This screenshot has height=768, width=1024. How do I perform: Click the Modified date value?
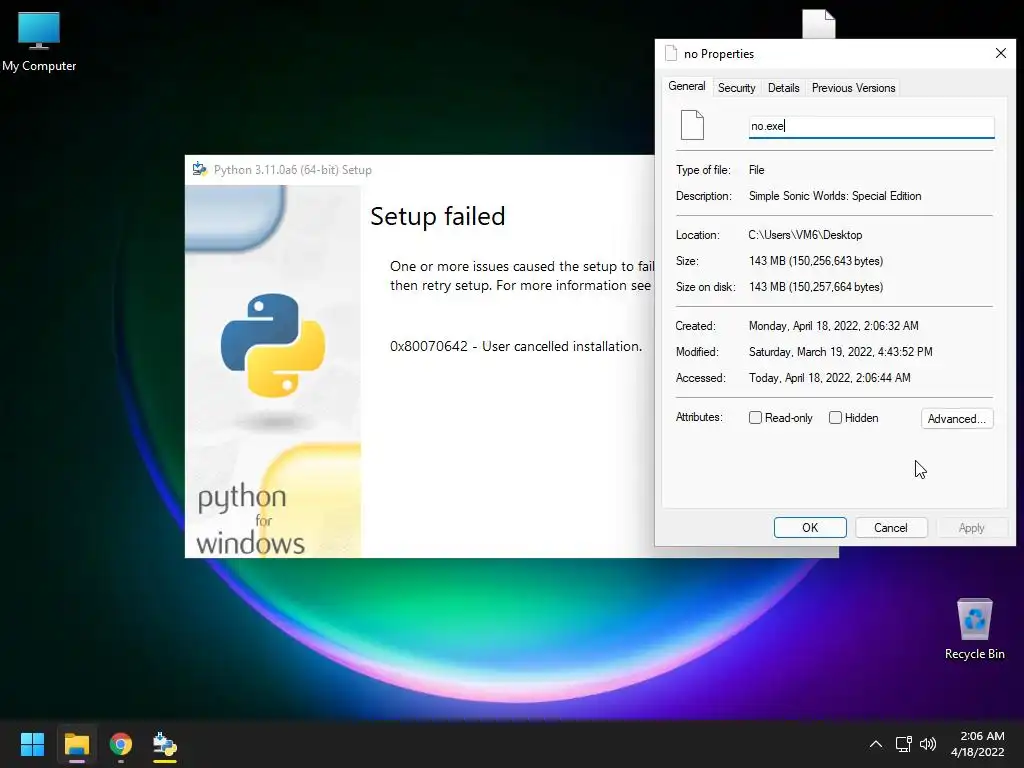click(x=840, y=352)
